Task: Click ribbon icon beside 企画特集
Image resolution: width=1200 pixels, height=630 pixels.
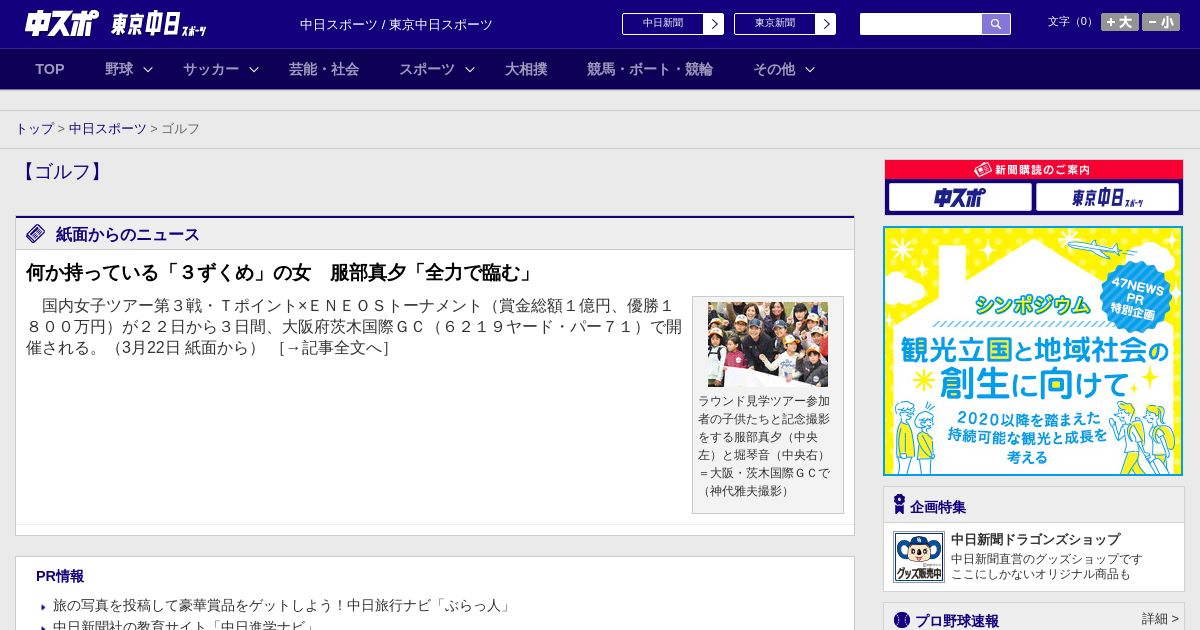Action: 899,505
